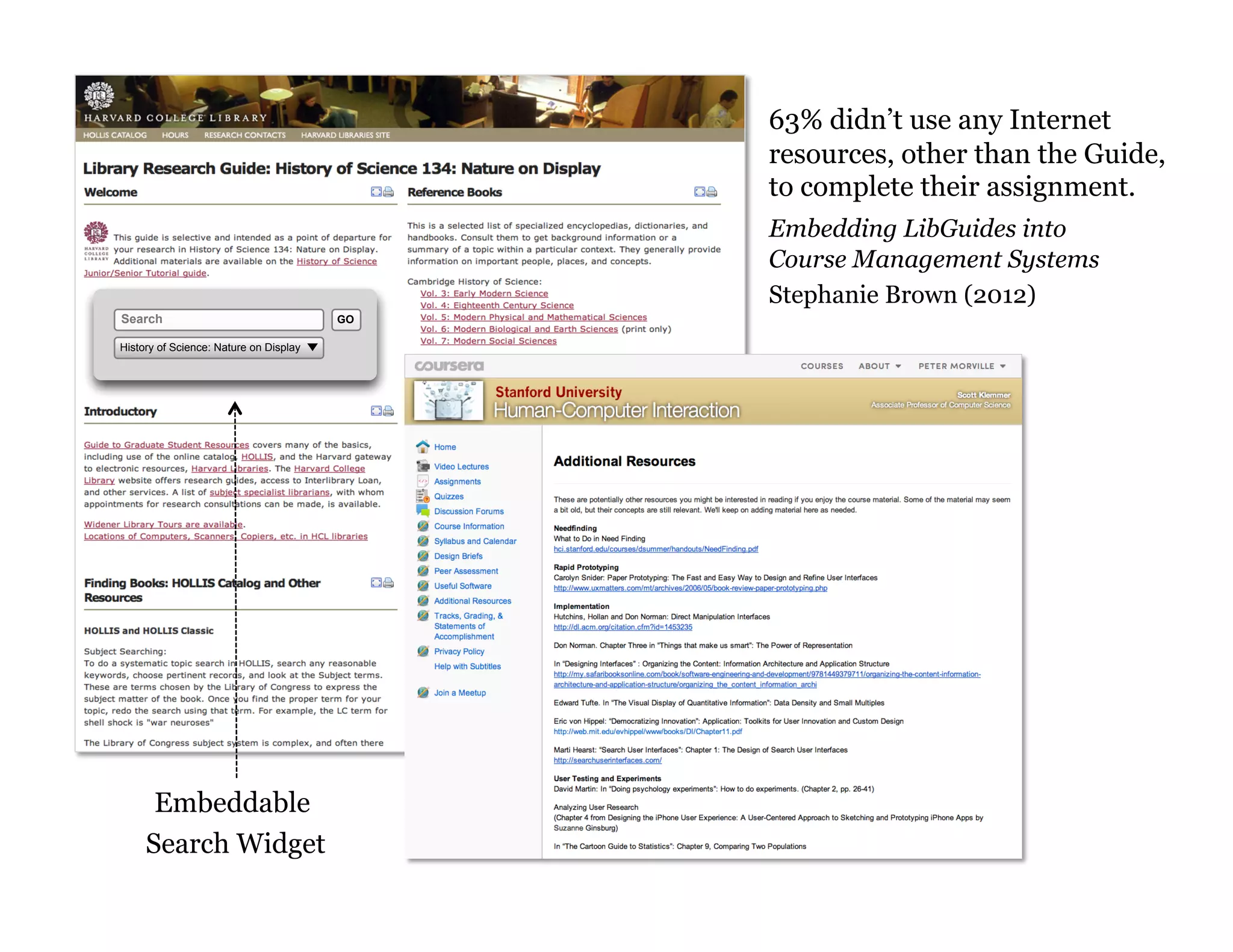Screen dimensions: 1233x952
Task: Click the expand icon in Introductory box
Action: tap(376, 410)
